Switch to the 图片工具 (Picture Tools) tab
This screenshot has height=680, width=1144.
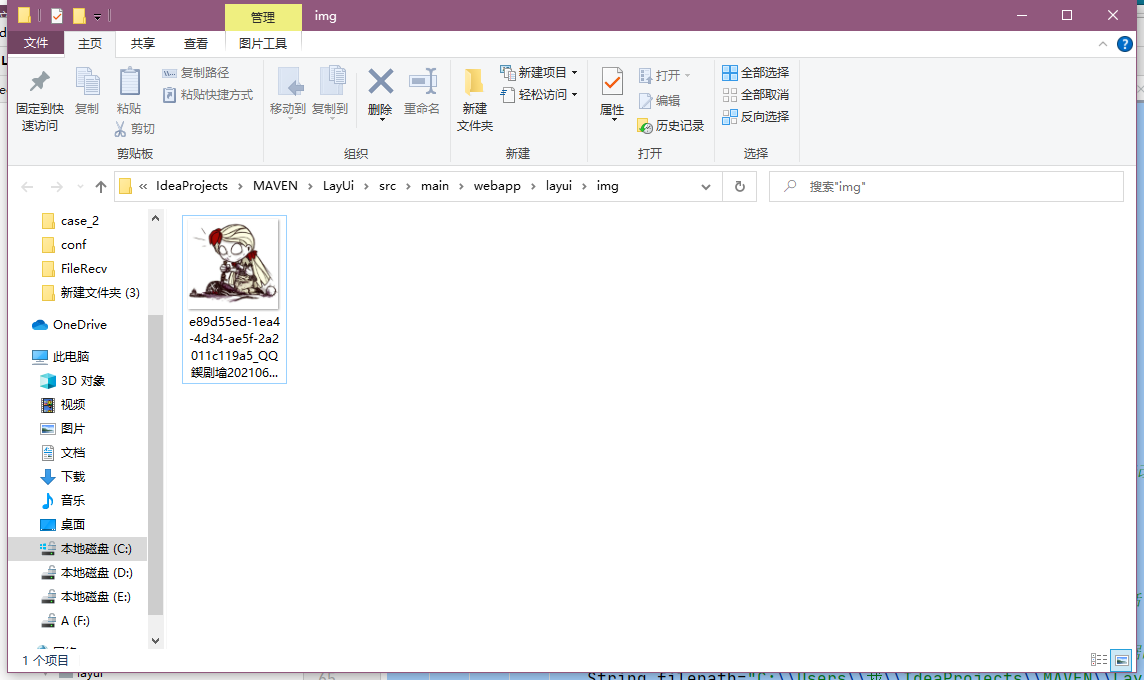tap(263, 44)
